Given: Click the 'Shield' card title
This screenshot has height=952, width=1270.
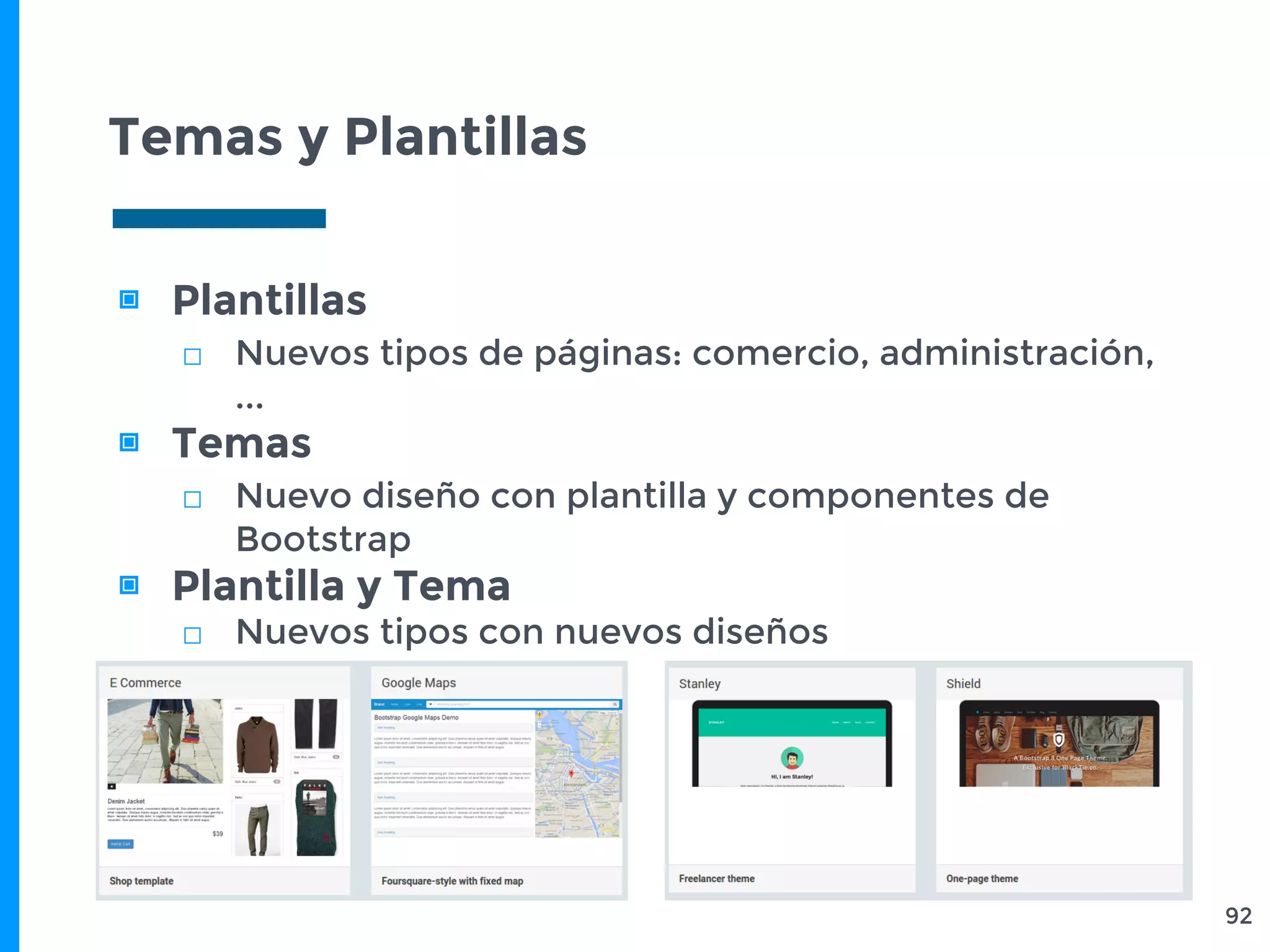Looking at the screenshot, I should 963,684.
